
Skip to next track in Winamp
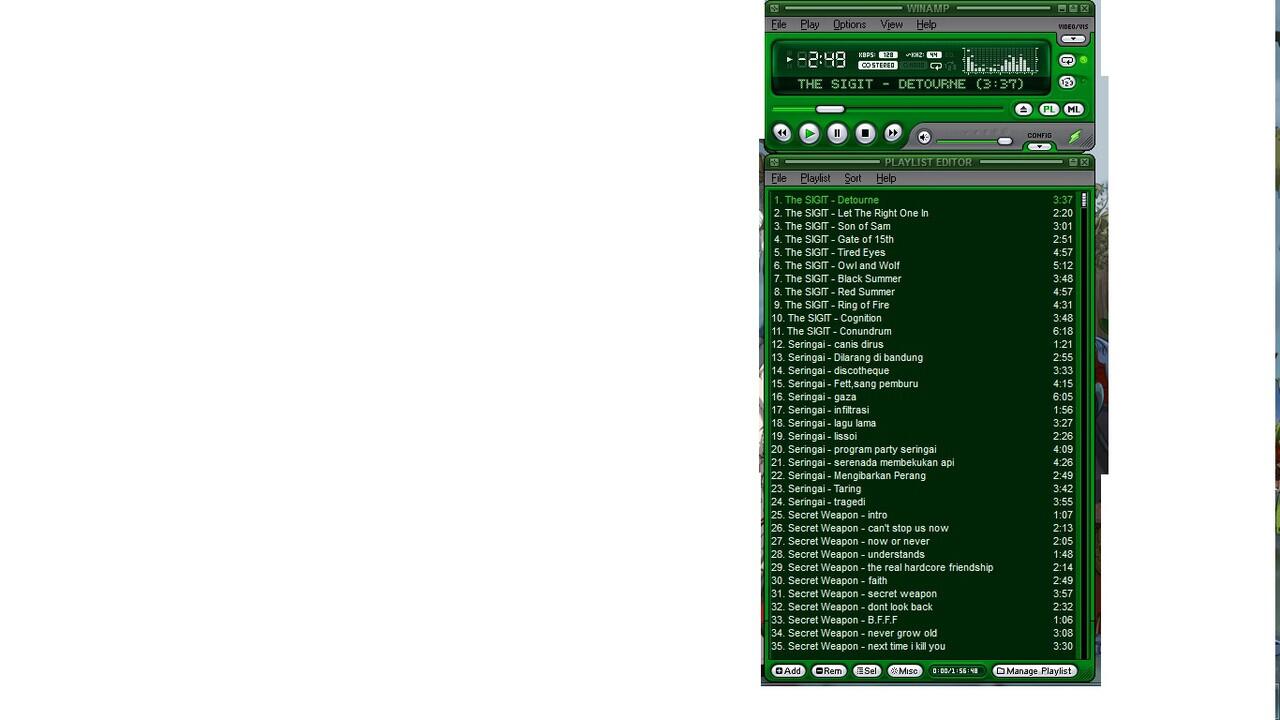(893, 133)
